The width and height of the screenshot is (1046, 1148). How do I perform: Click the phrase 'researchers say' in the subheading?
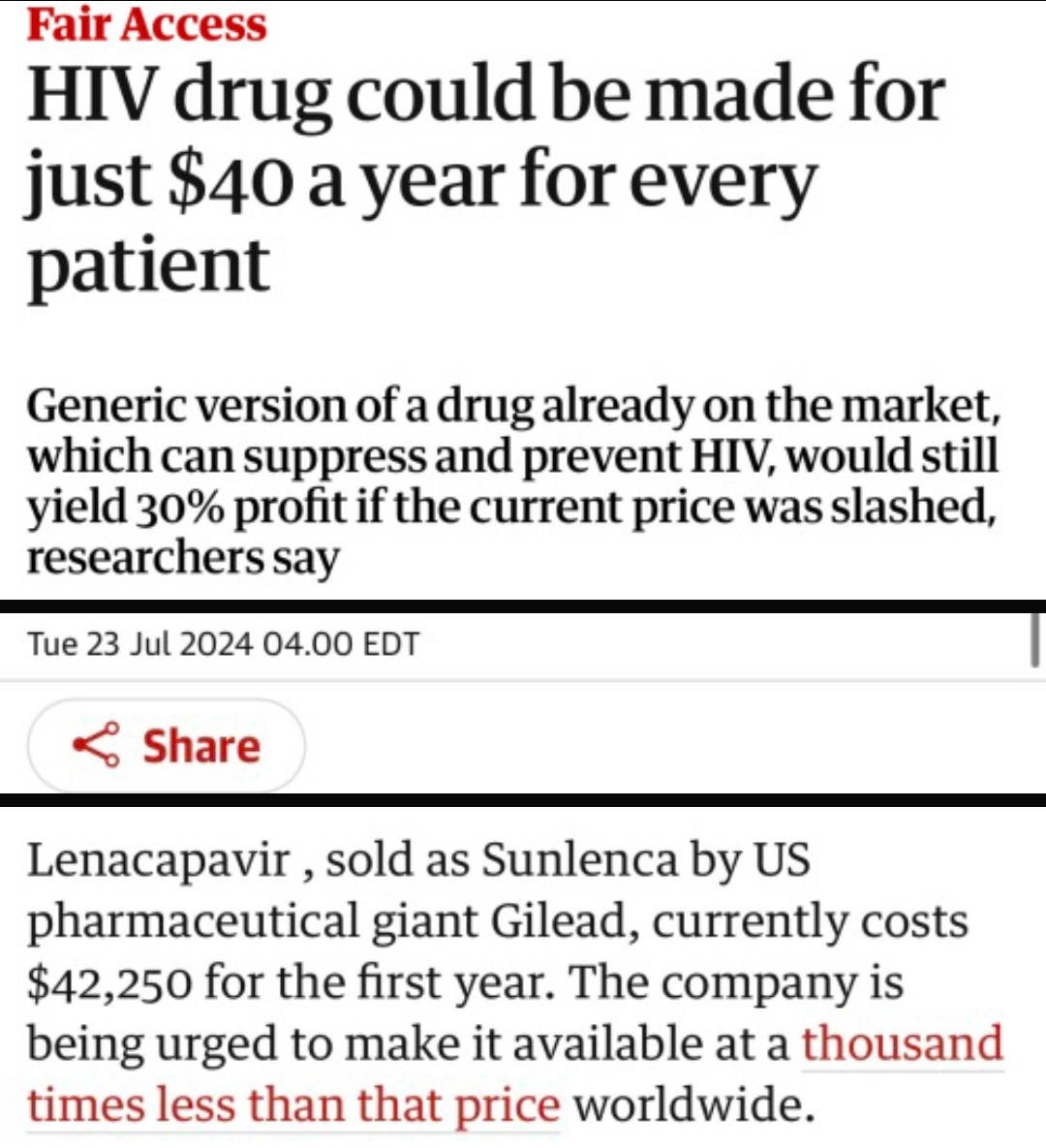[184, 559]
